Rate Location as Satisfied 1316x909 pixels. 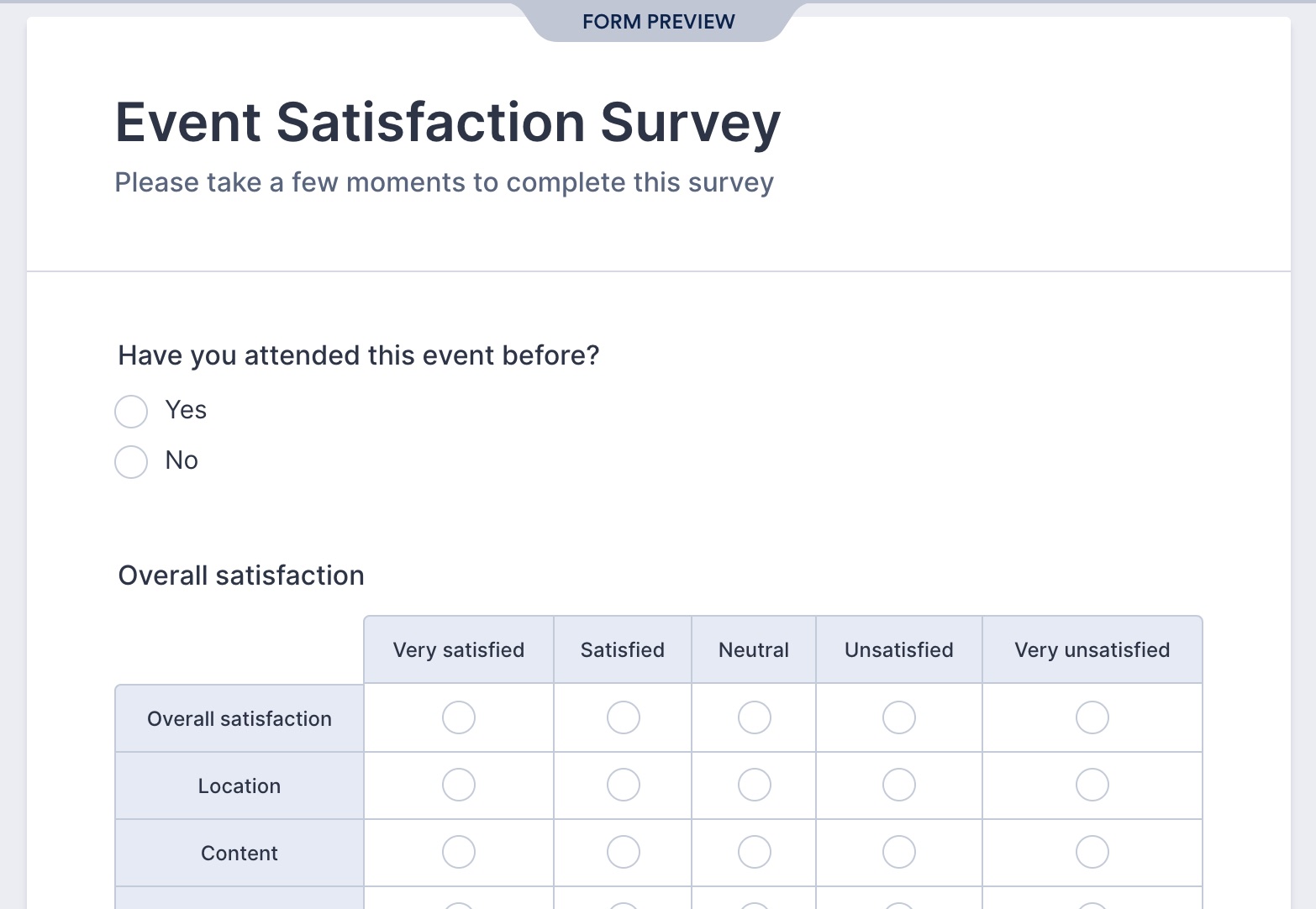(624, 785)
